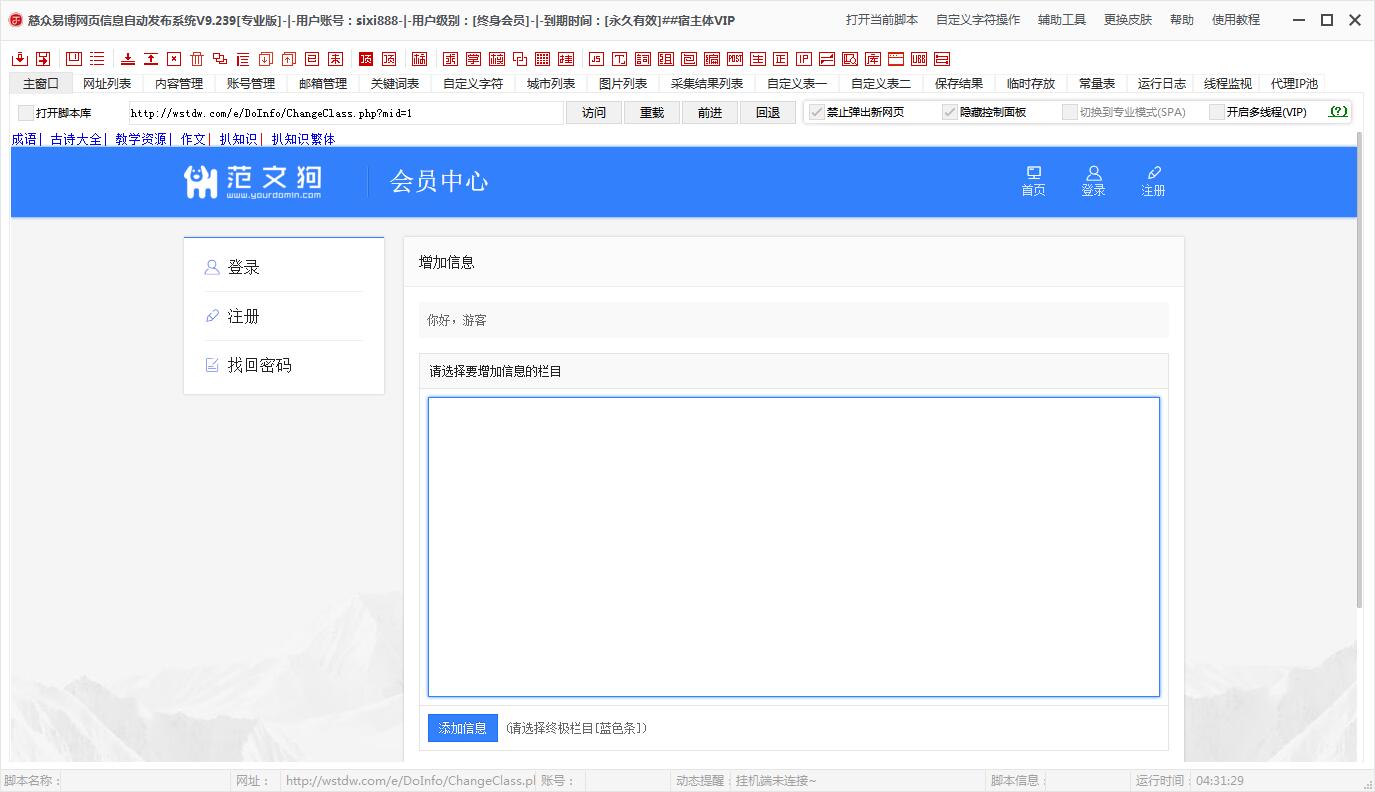The width and height of the screenshot is (1375, 792).
Task: Click the green help (?) icon
Action: coord(1338,112)
